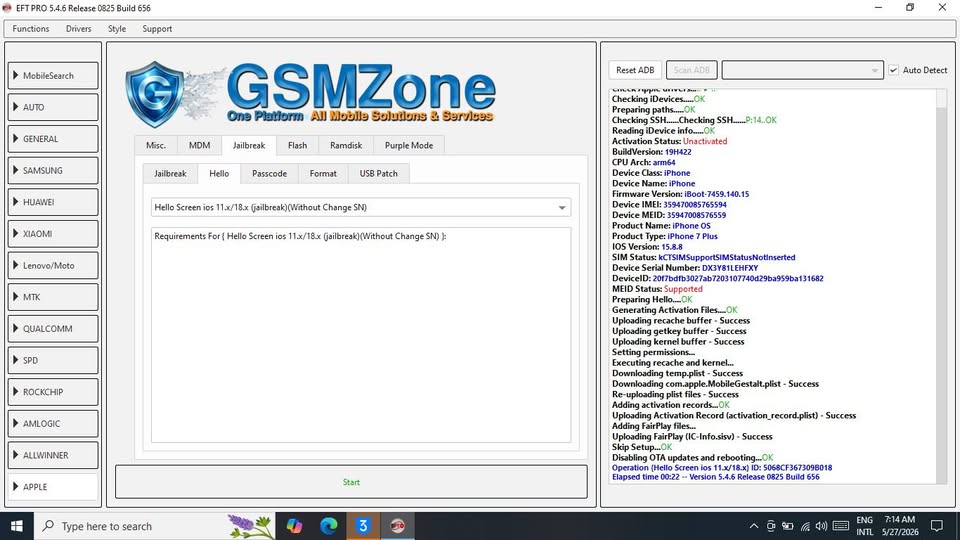Switch to the Flash tab
960x540 pixels.
298,146
